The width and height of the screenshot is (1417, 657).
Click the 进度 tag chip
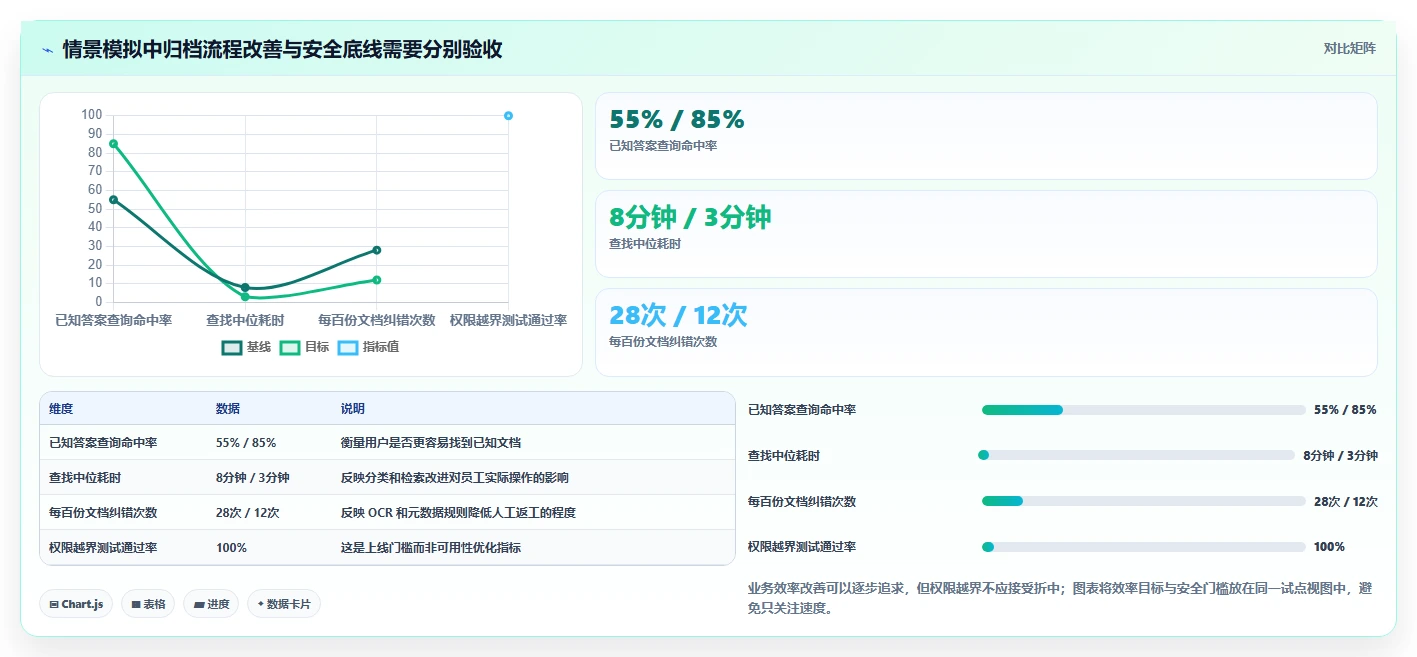pyautogui.click(x=211, y=604)
